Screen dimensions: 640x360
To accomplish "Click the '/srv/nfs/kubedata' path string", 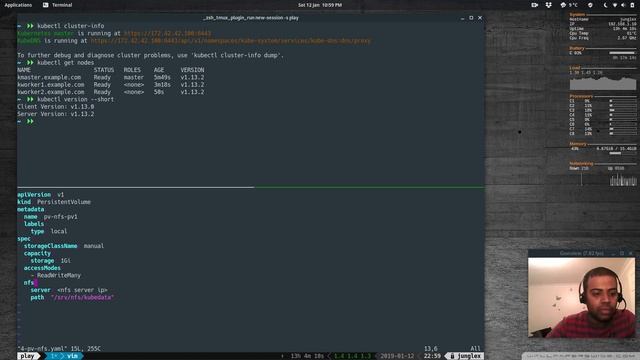I will 82,298.
